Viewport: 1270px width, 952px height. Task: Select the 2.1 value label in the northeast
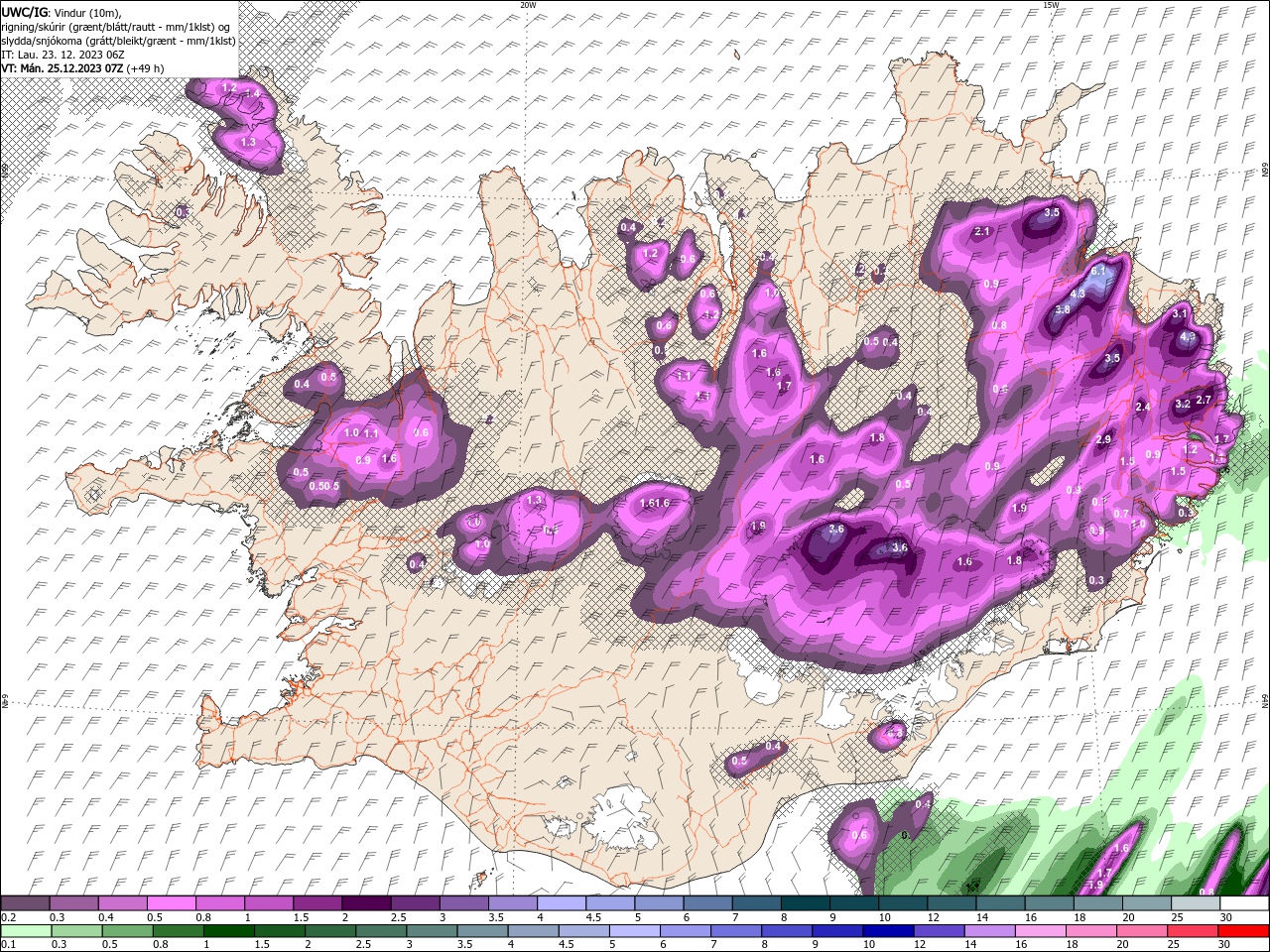[x=983, y=231]
